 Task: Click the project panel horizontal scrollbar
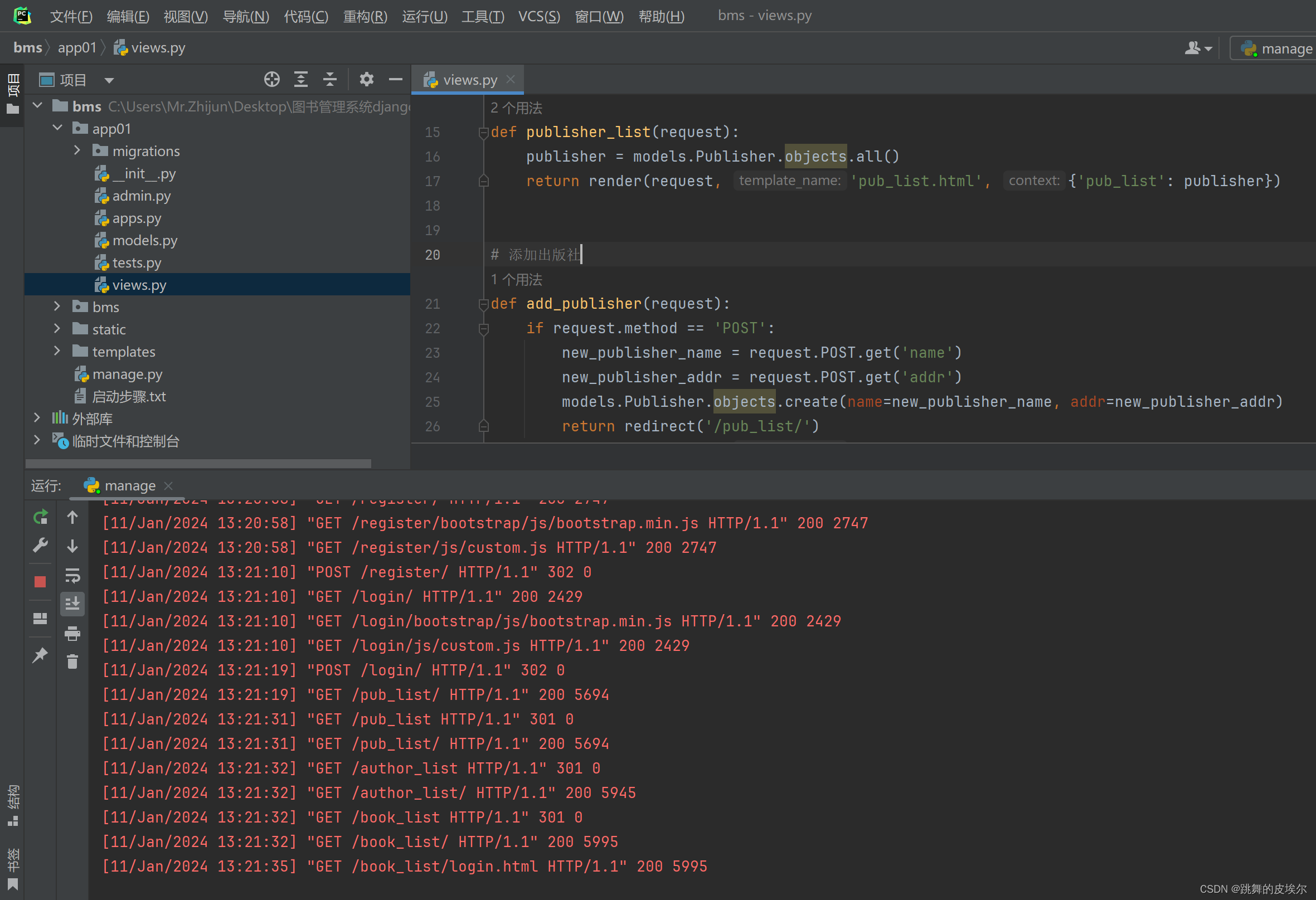coord(198,464)
